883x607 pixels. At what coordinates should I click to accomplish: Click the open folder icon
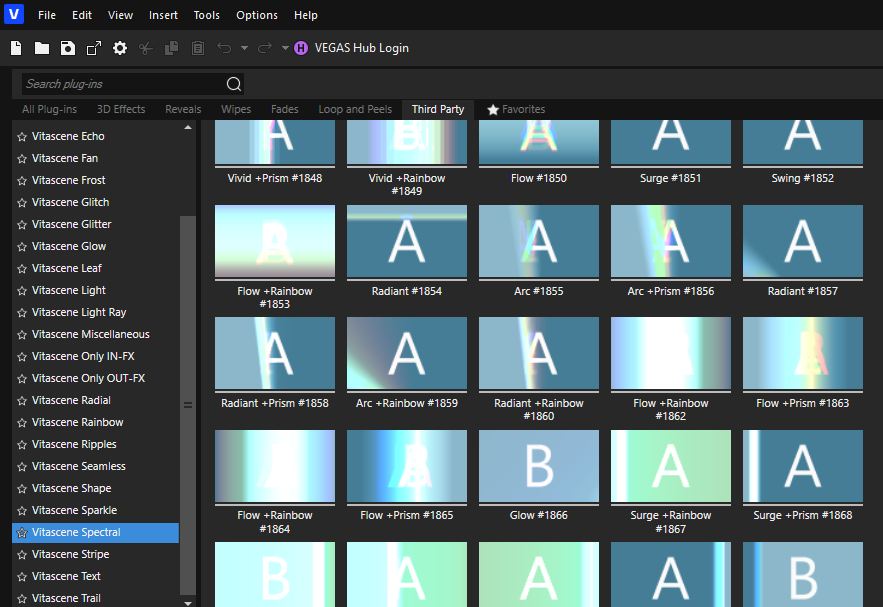pyautogui.click(x=42, y=48)
